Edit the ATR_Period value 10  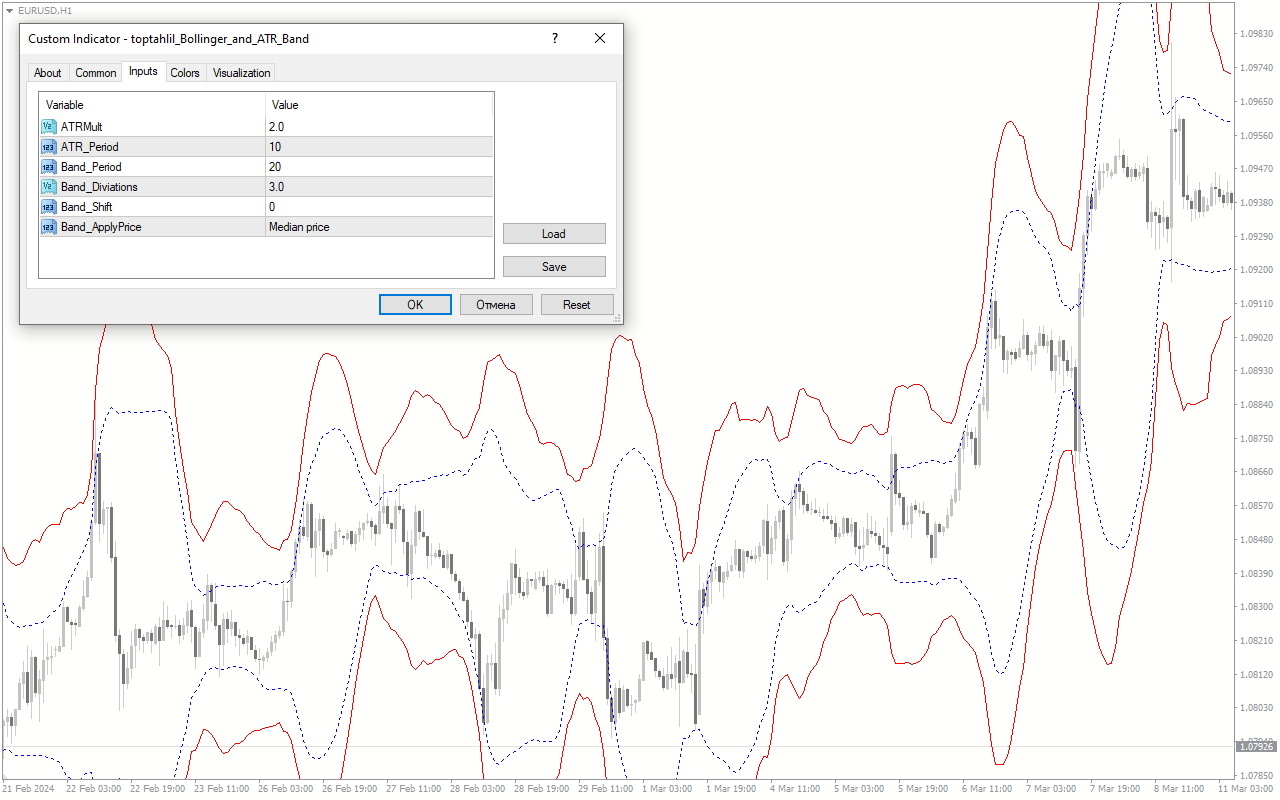pos(379,147)
